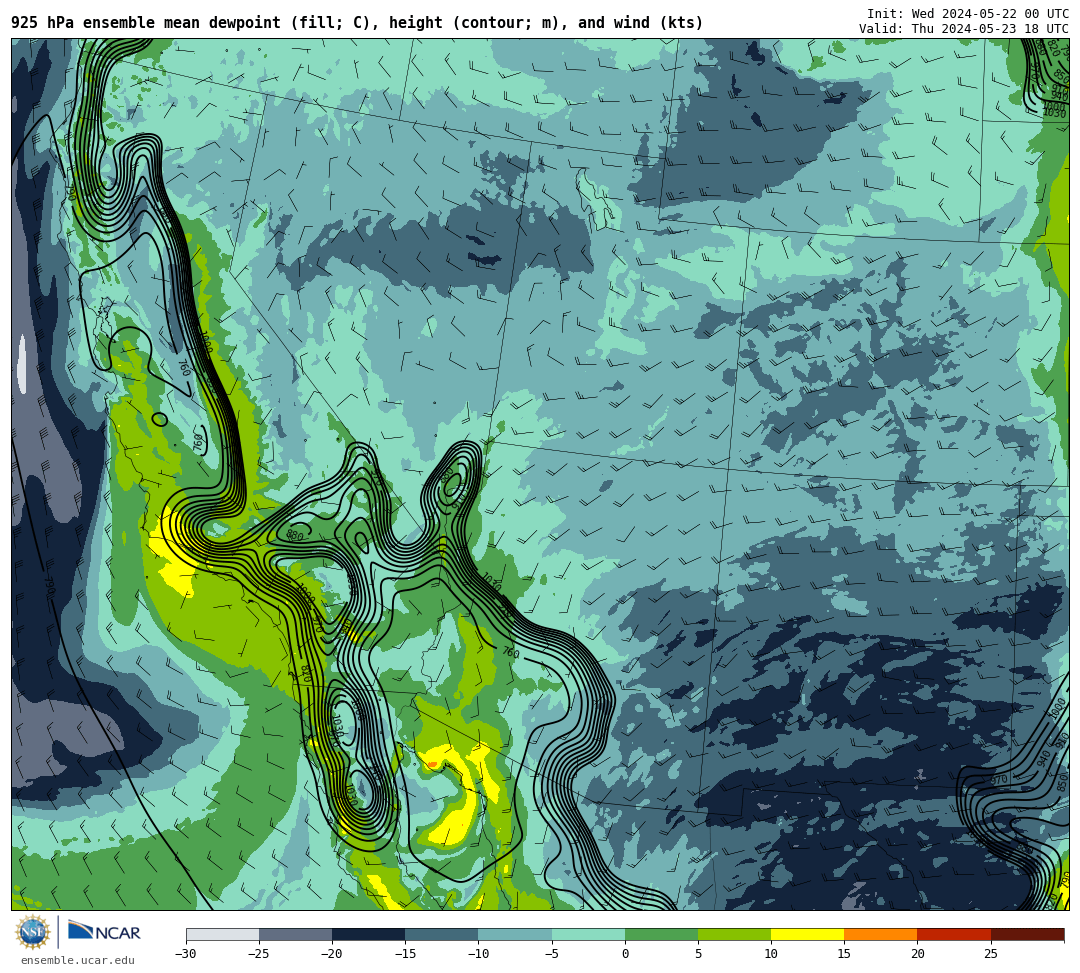1080x973 pixels.
Task: Click the -20 colorbar tick label
Action: (332, 954)
